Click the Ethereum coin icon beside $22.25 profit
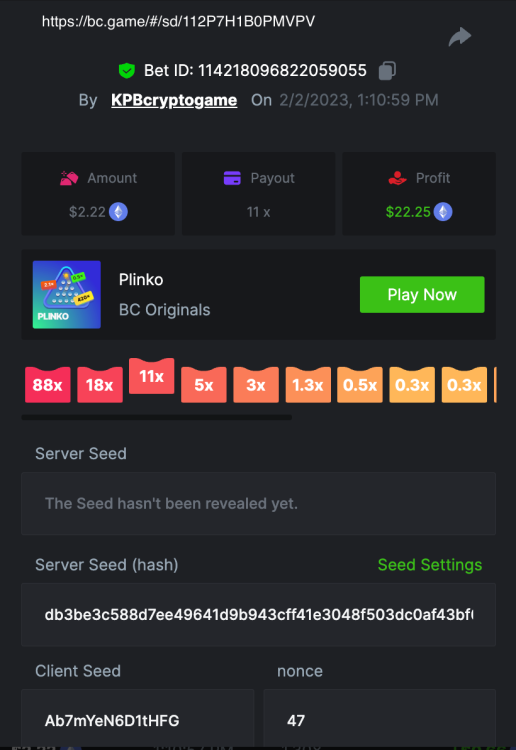516x750 pixels. (443, 211)
